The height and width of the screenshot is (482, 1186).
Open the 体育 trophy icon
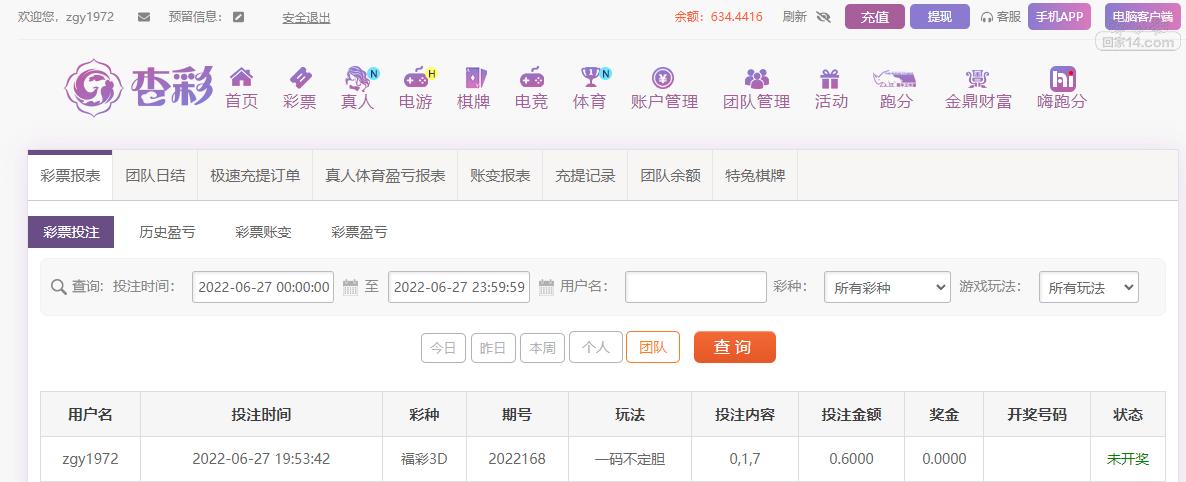[x=589, y=78]
